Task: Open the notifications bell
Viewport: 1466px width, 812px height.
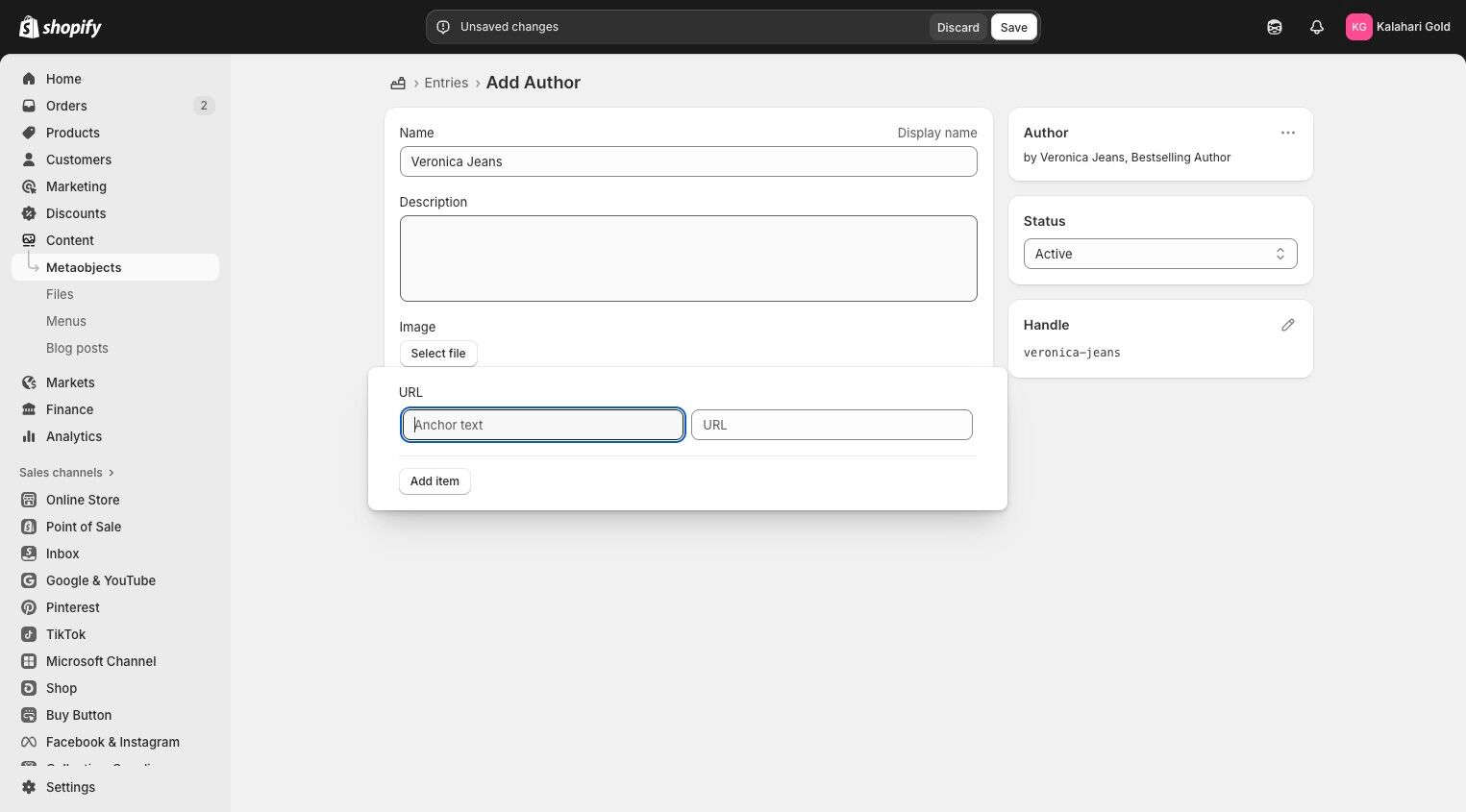Action: pos(1316,27)
